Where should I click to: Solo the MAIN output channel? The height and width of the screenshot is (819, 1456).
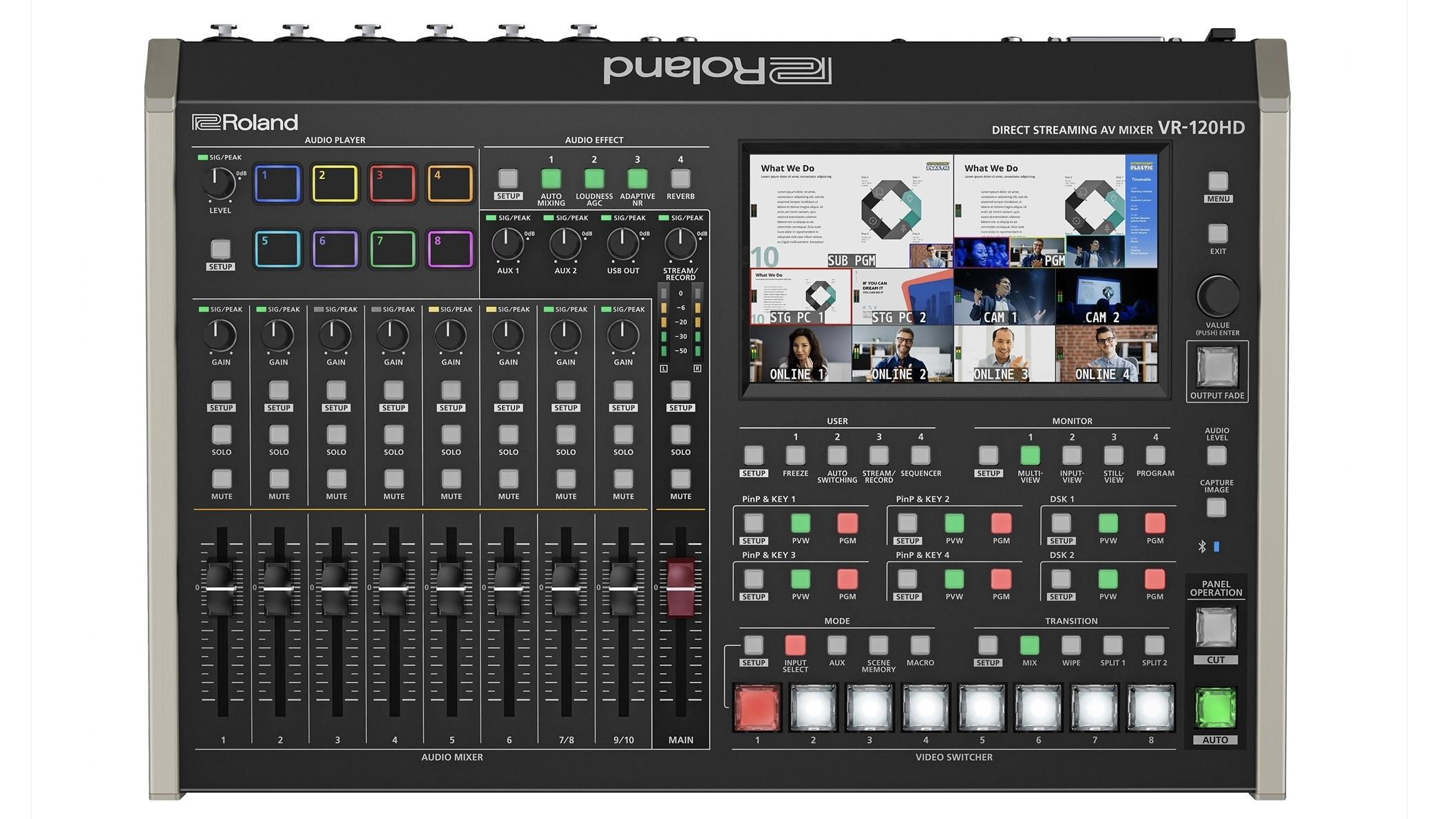click(x=681, y=434)
